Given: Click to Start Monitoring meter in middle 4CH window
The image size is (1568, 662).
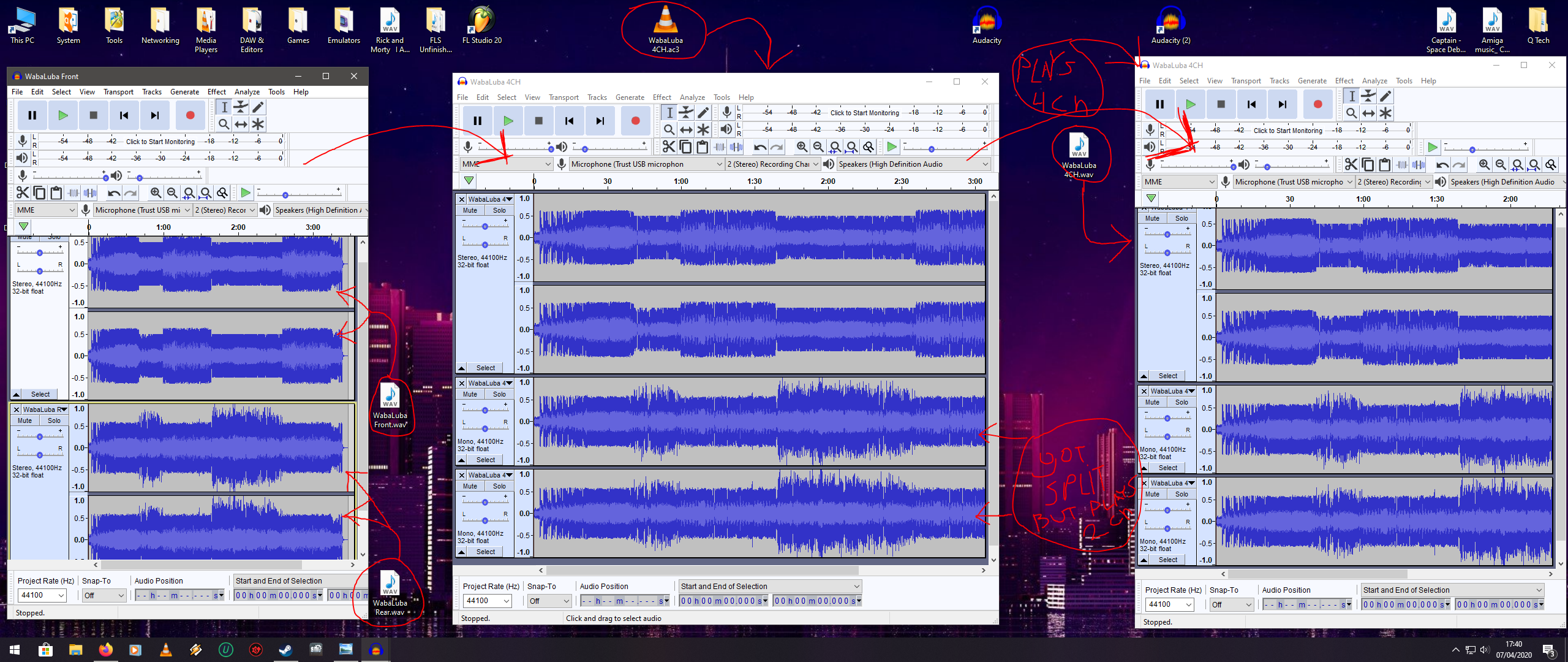Looking at the screenshot, I should click(864, 113).
